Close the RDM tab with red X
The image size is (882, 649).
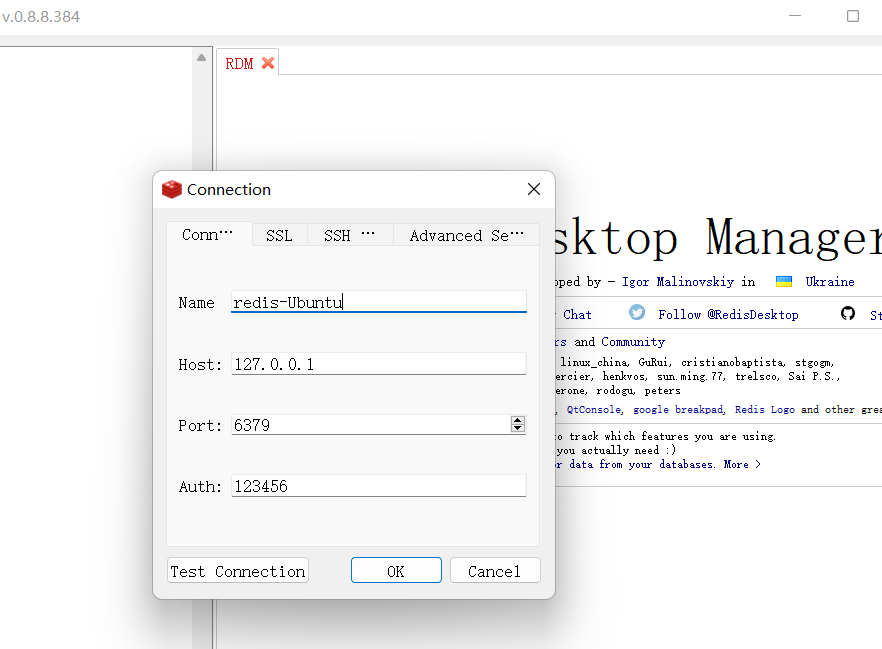[267, 63]
